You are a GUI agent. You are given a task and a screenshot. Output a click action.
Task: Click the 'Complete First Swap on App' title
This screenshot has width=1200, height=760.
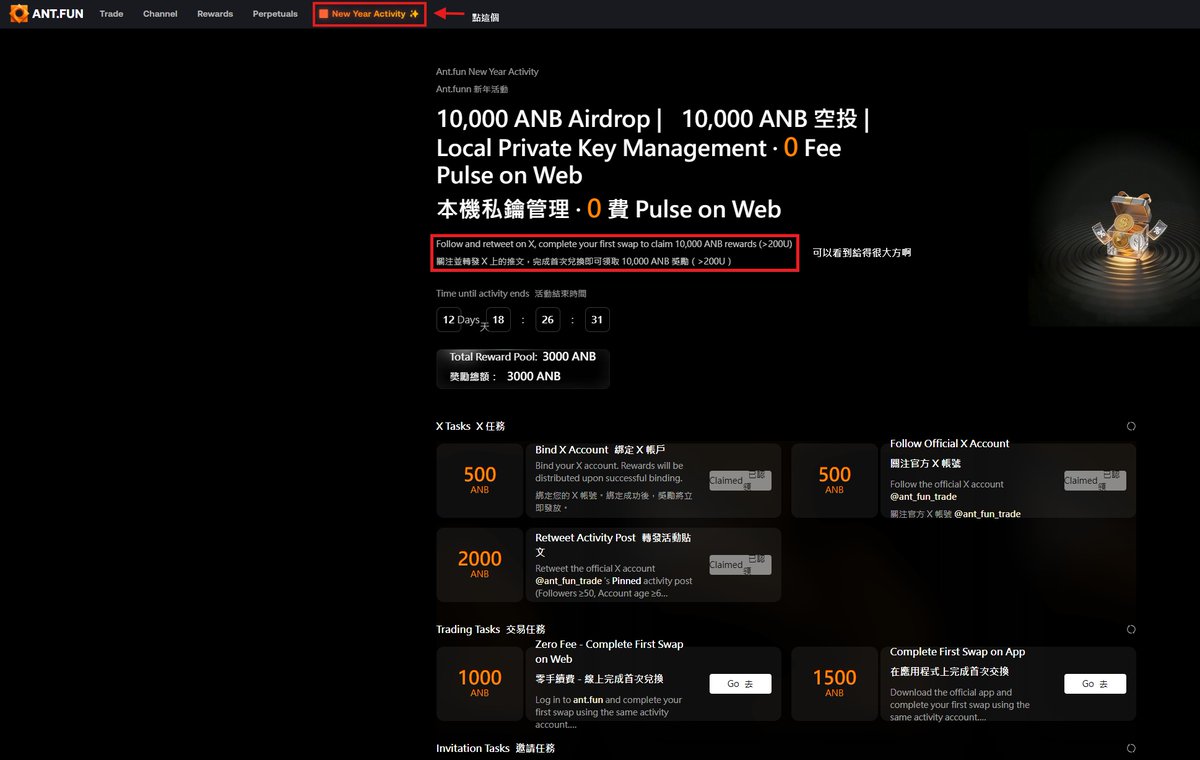pos(957,652)
